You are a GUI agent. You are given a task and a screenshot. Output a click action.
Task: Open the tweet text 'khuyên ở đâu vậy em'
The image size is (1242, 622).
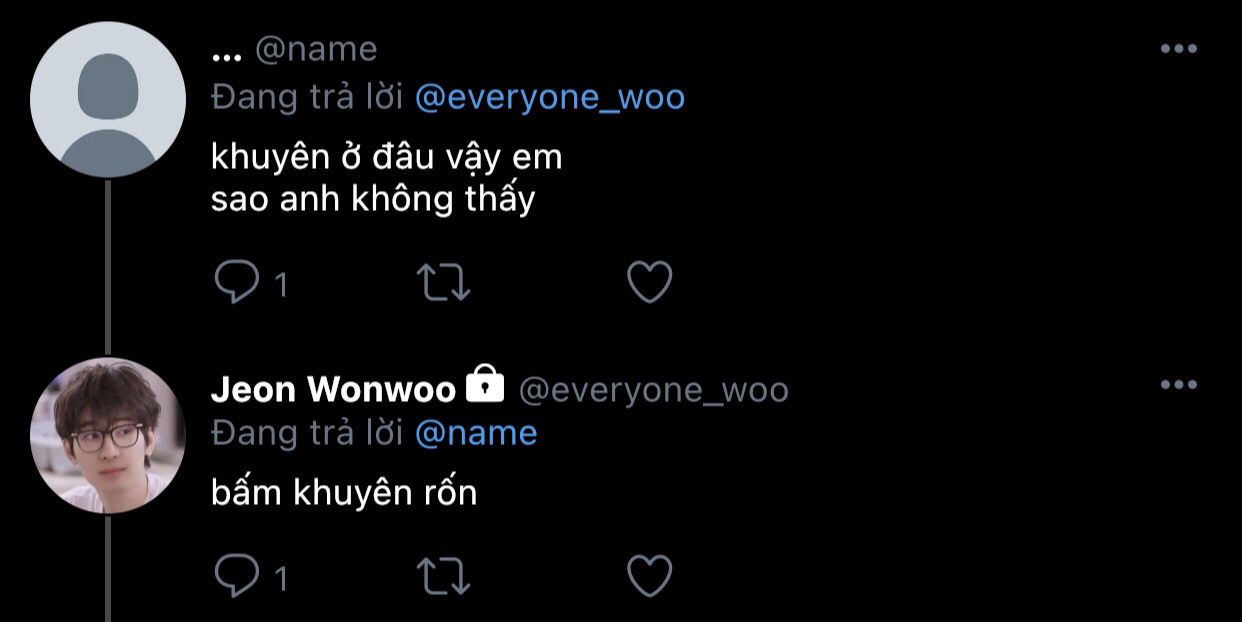click(x=387, y=158)
